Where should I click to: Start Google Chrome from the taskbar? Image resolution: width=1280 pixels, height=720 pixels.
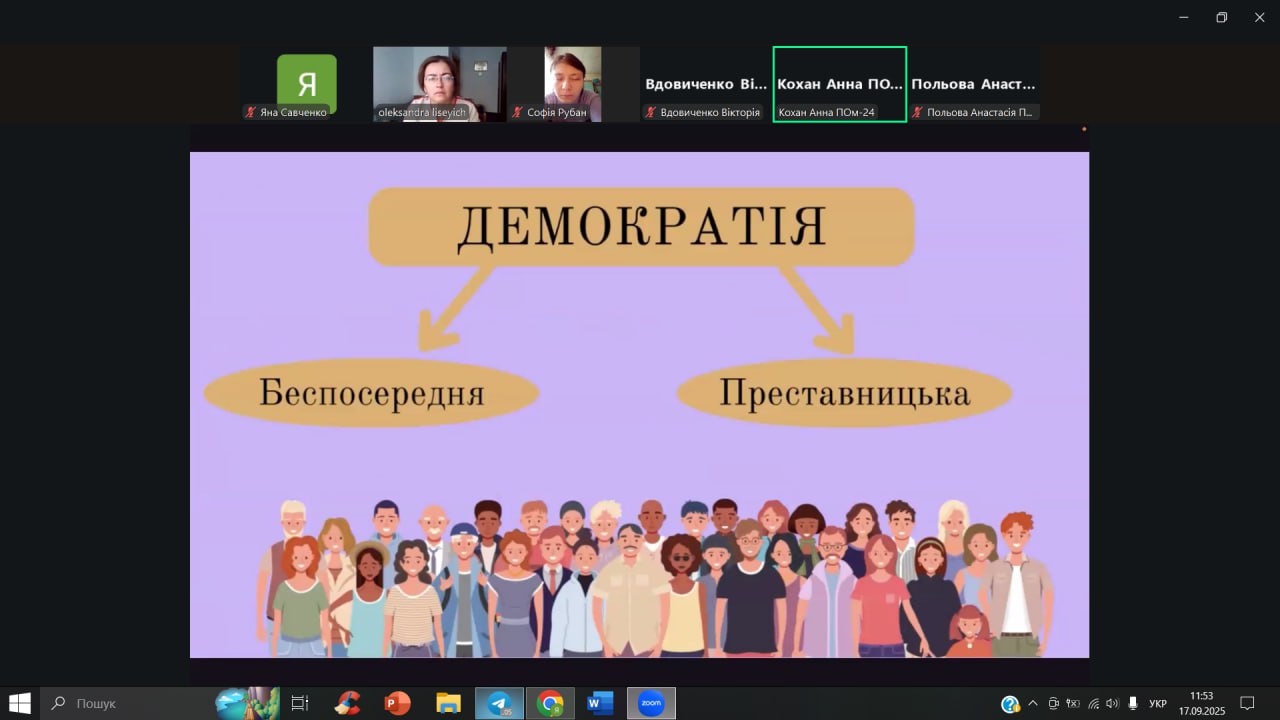(x=549, y=703)
